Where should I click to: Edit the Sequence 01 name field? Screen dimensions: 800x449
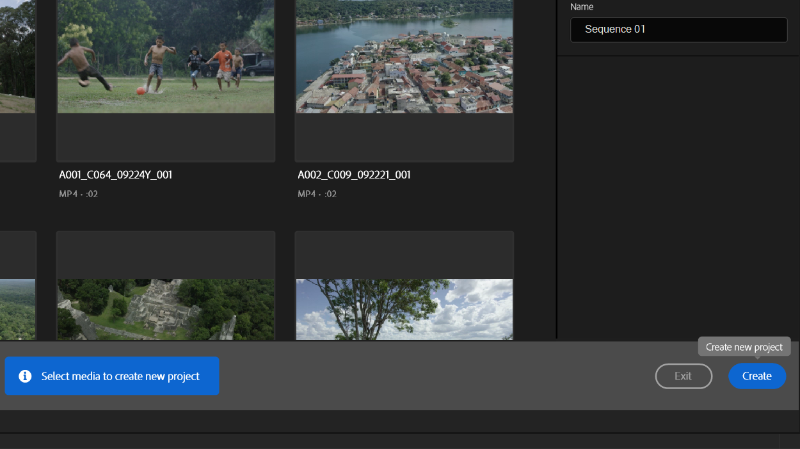(x=679, y=30)
